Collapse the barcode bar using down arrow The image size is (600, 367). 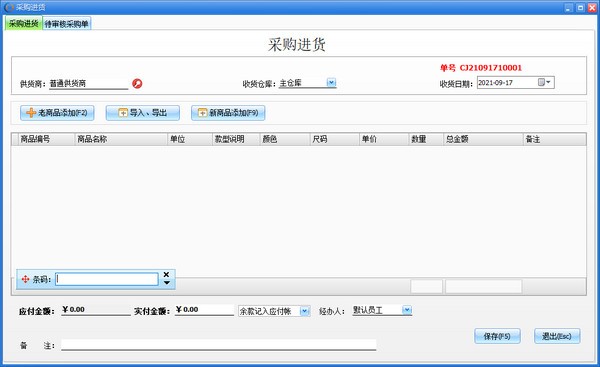coord(166,283)
